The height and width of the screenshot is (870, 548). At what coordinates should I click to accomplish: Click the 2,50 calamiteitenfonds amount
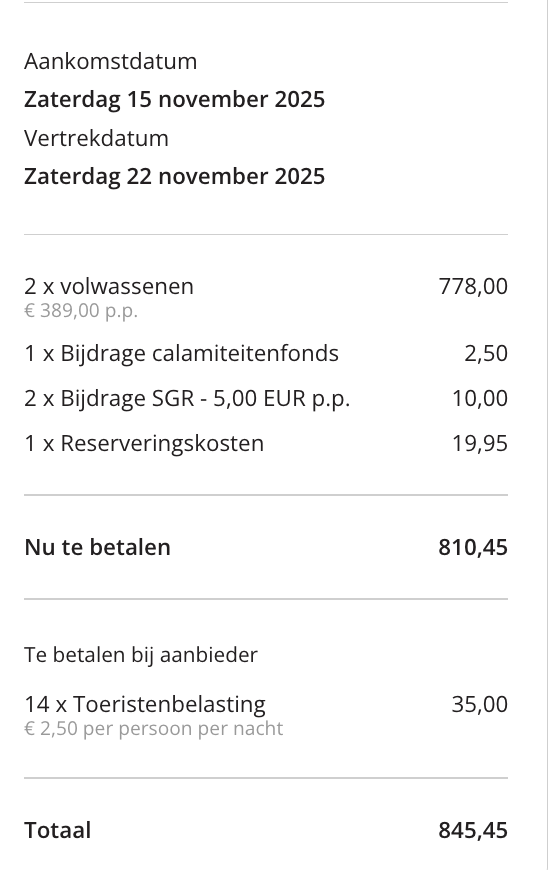pyautogui.click(x=486, y=353)
